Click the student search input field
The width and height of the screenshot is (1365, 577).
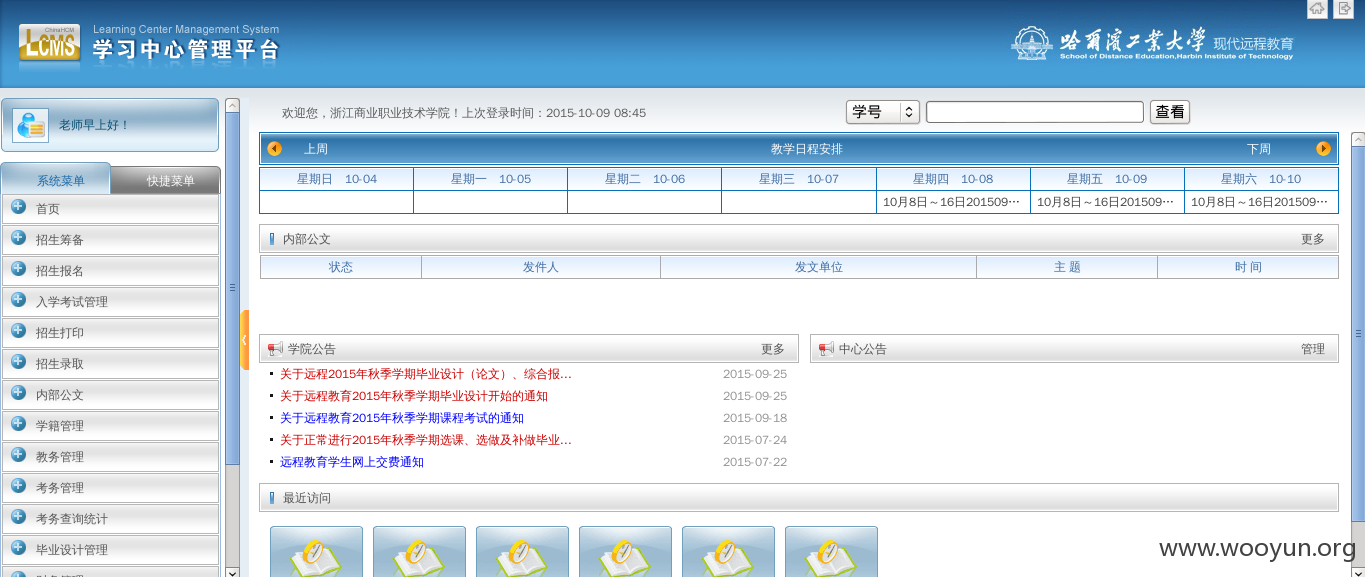pos(1034,112)
